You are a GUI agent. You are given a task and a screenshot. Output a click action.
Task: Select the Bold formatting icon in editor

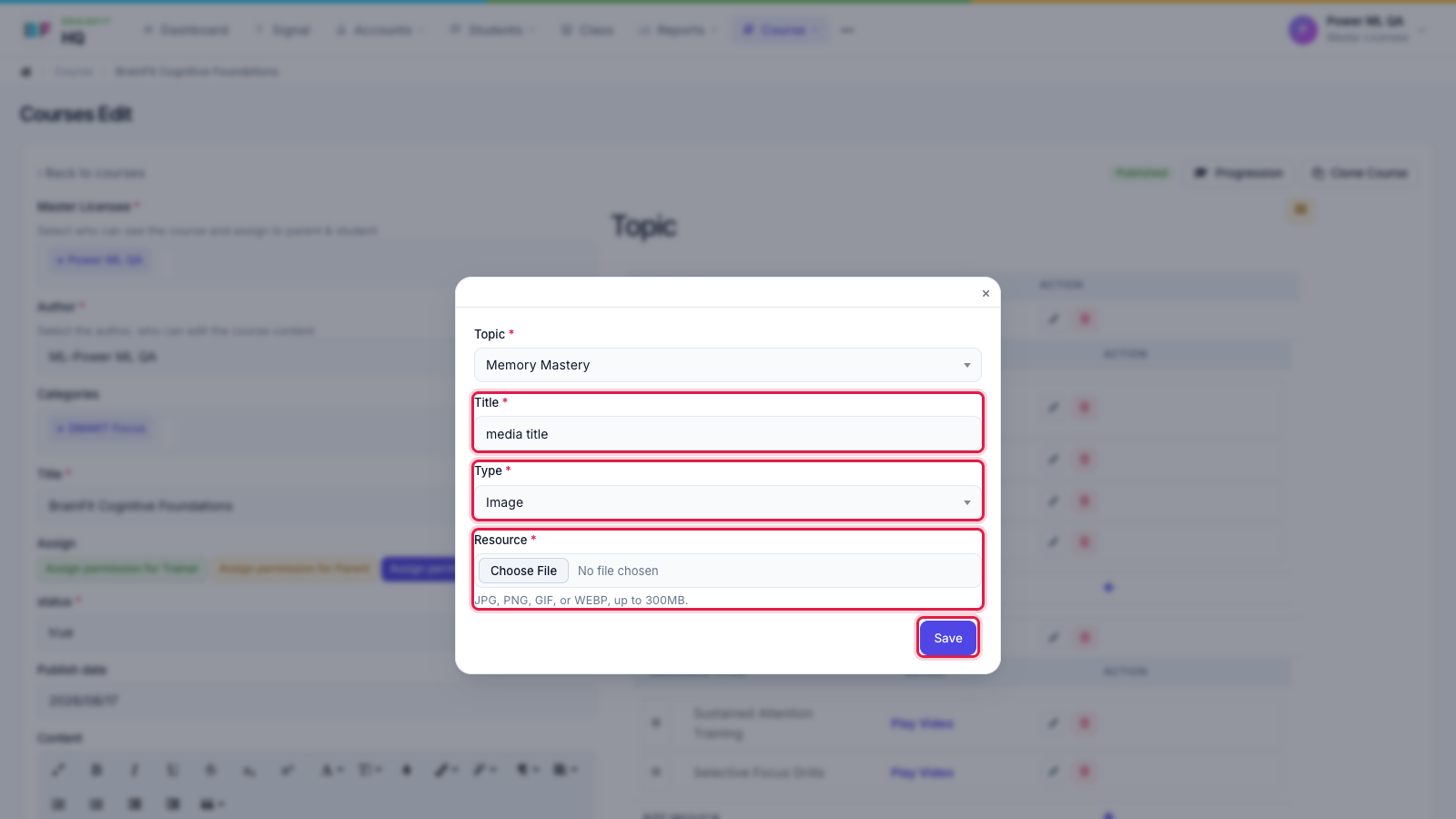[96, 770]
